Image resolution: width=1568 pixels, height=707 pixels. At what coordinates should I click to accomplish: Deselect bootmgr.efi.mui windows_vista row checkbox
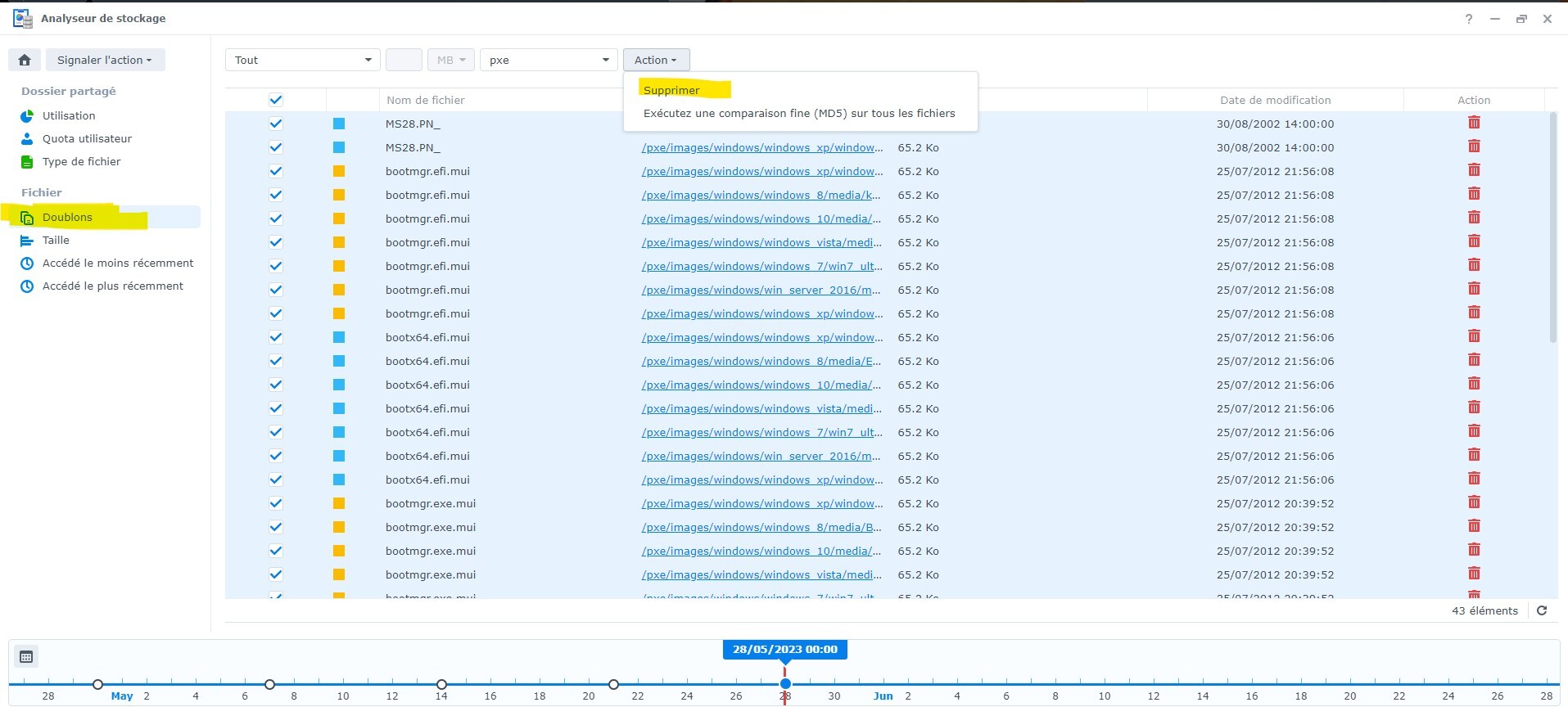pyautogui.click(x=276, y=242)
